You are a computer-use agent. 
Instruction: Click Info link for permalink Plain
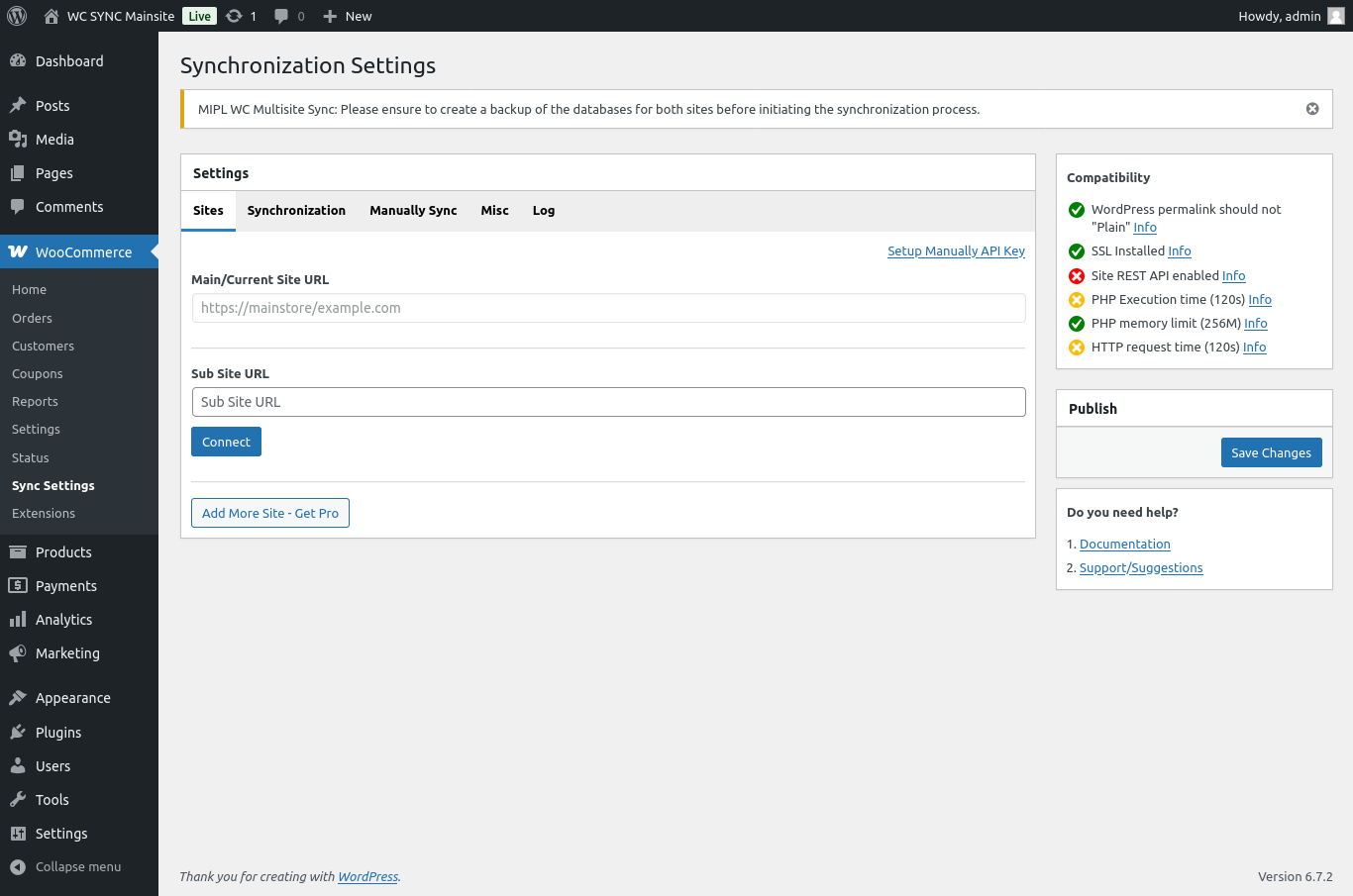[x=1145, y=228]
